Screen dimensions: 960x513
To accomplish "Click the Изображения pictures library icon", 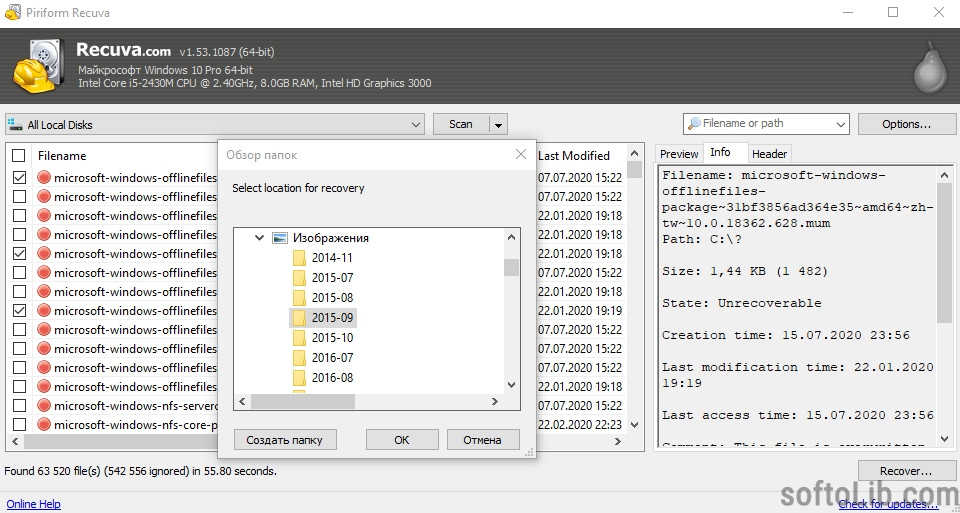I will pos(280,238).
